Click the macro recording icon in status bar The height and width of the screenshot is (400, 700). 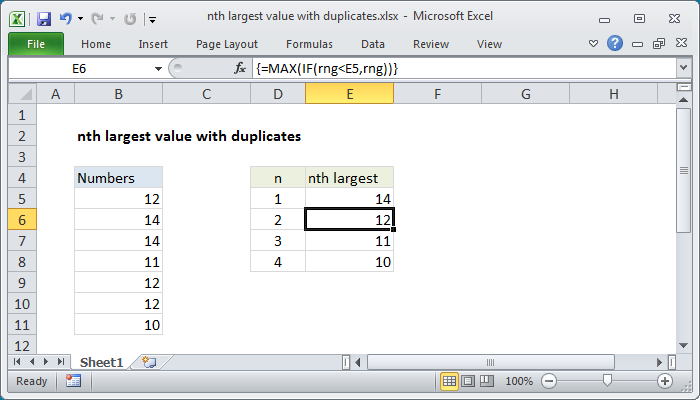click(73, 381)
